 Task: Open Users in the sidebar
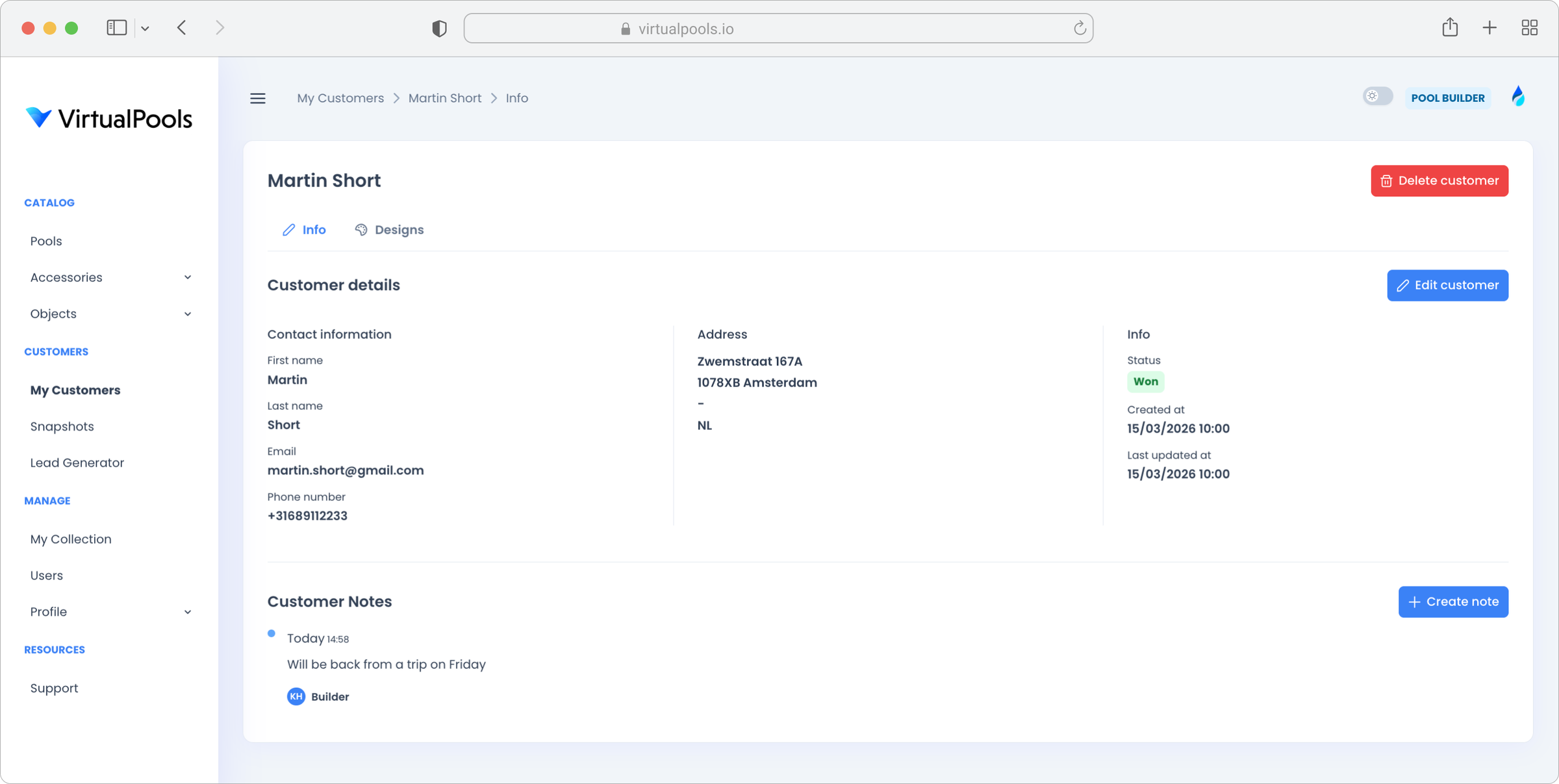[46, 575]
